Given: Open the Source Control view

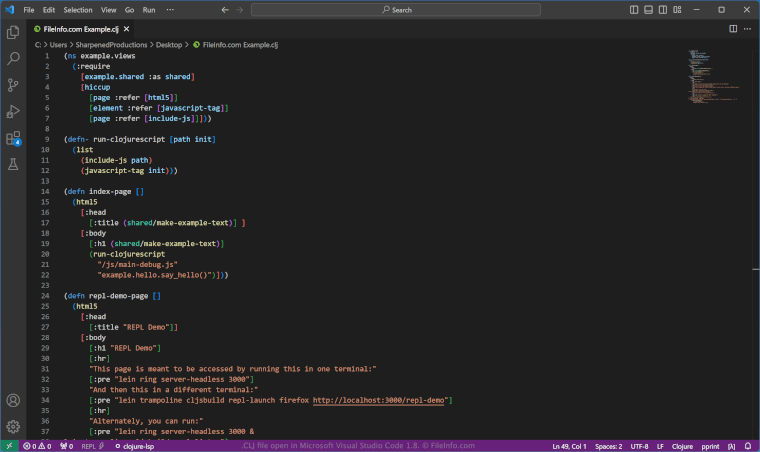Looking at the screenshot, I should click(x=13, y=85).
